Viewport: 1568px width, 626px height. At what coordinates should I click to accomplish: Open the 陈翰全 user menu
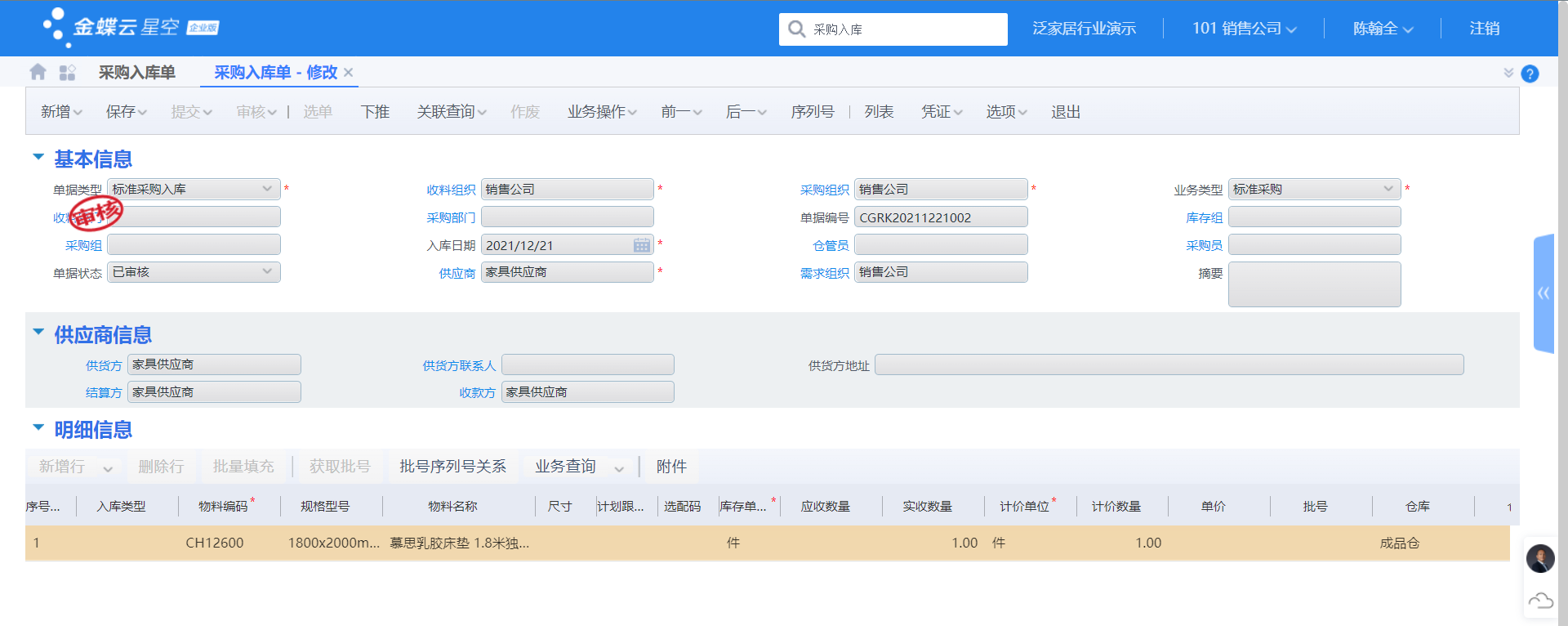coord(1383,29)
